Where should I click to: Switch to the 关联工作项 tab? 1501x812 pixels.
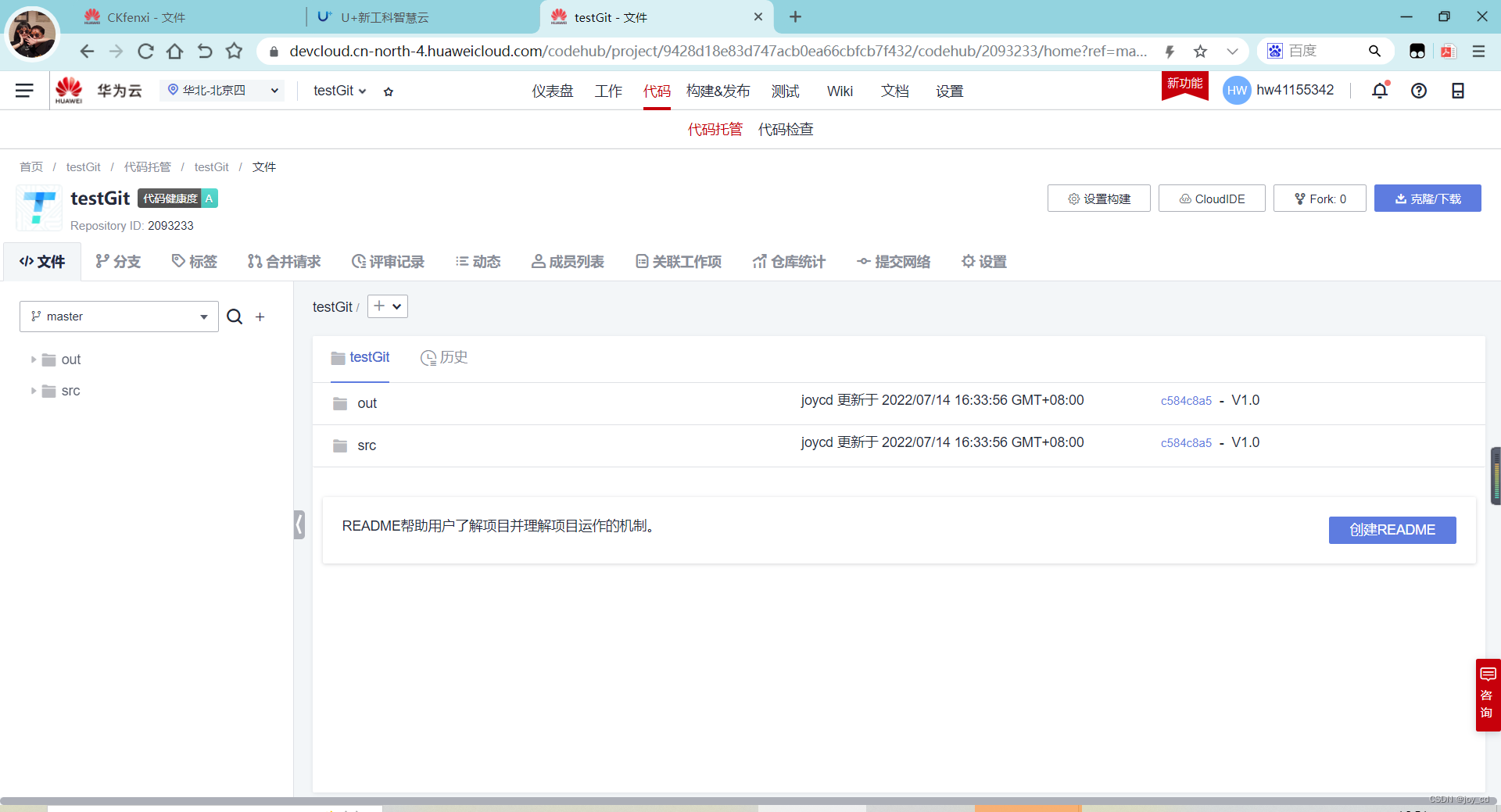click(x=679, y=262)
